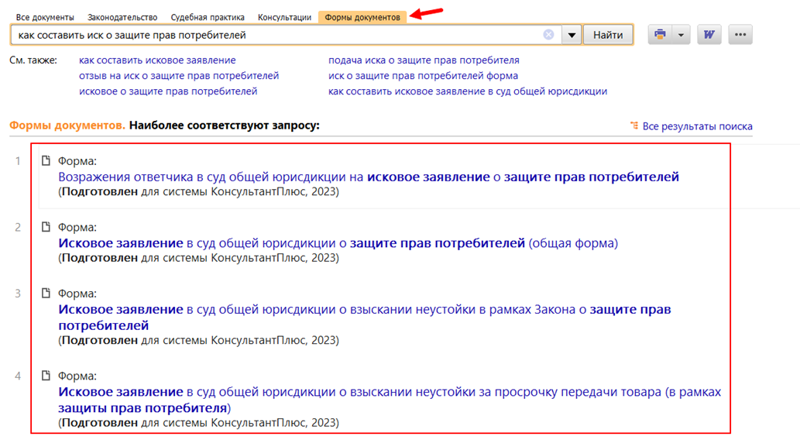Open Возражения ответчика в суд общей юрисдикции form
The width and height of the screenshot is (800, 440).
click(x=368, y=177)
